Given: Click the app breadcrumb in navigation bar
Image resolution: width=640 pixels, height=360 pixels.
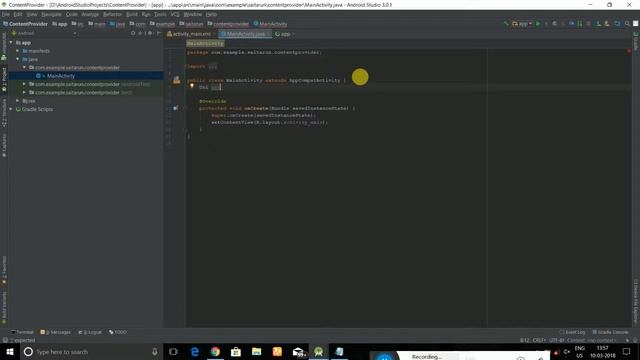Looking at the screenshot, I should [60, 24].
